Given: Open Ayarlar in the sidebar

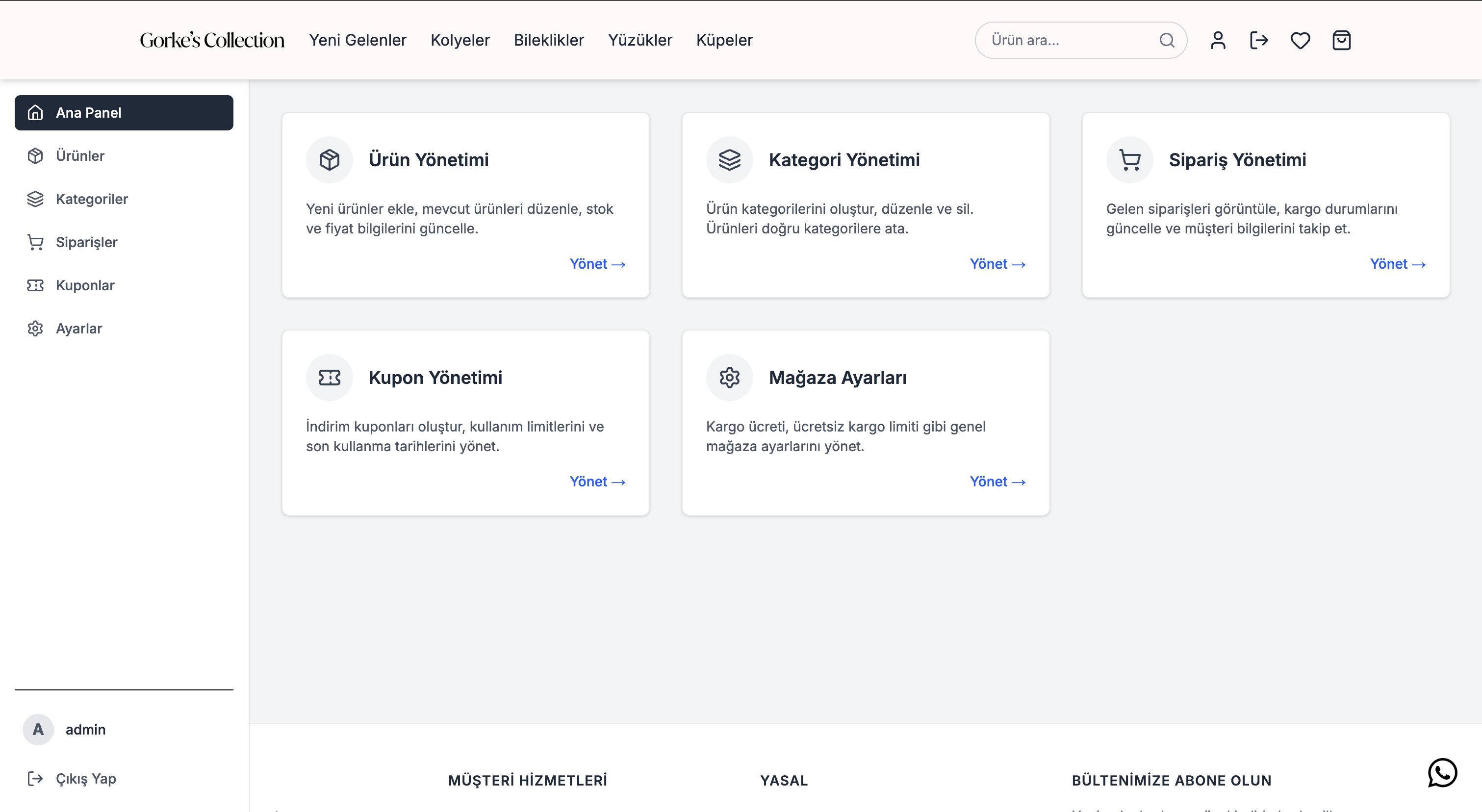Looking at the screenshot, I should tap(79, 329).
